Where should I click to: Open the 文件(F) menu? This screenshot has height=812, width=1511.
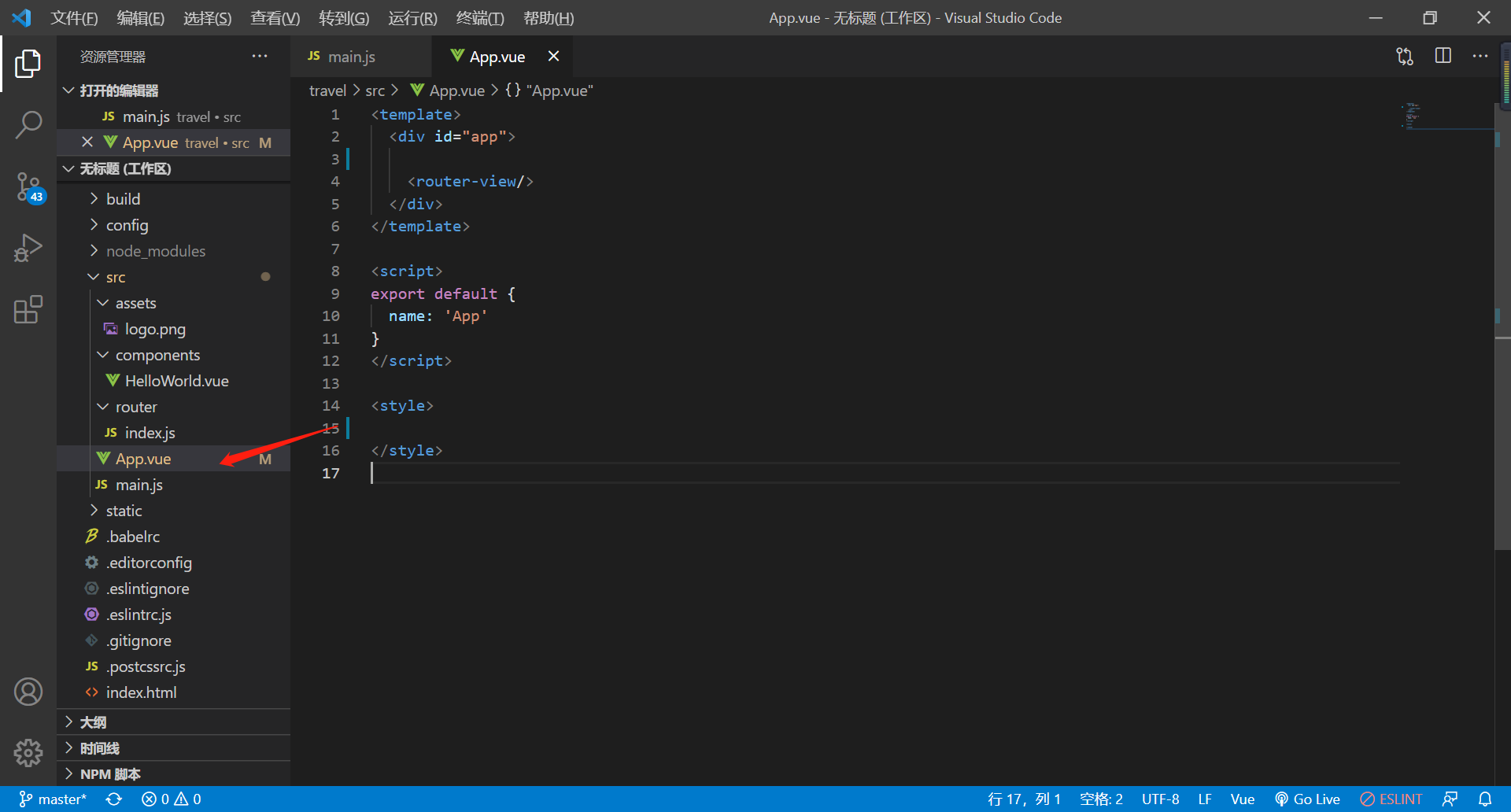click(74, 18)
